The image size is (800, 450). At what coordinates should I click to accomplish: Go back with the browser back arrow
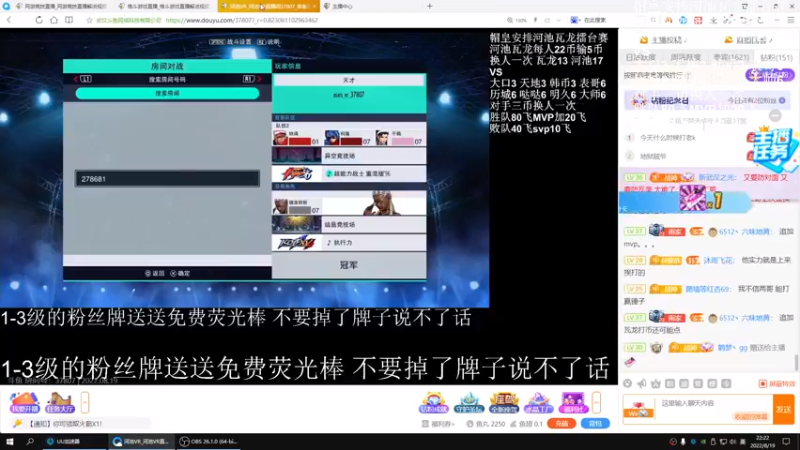[x=9, y=20]
